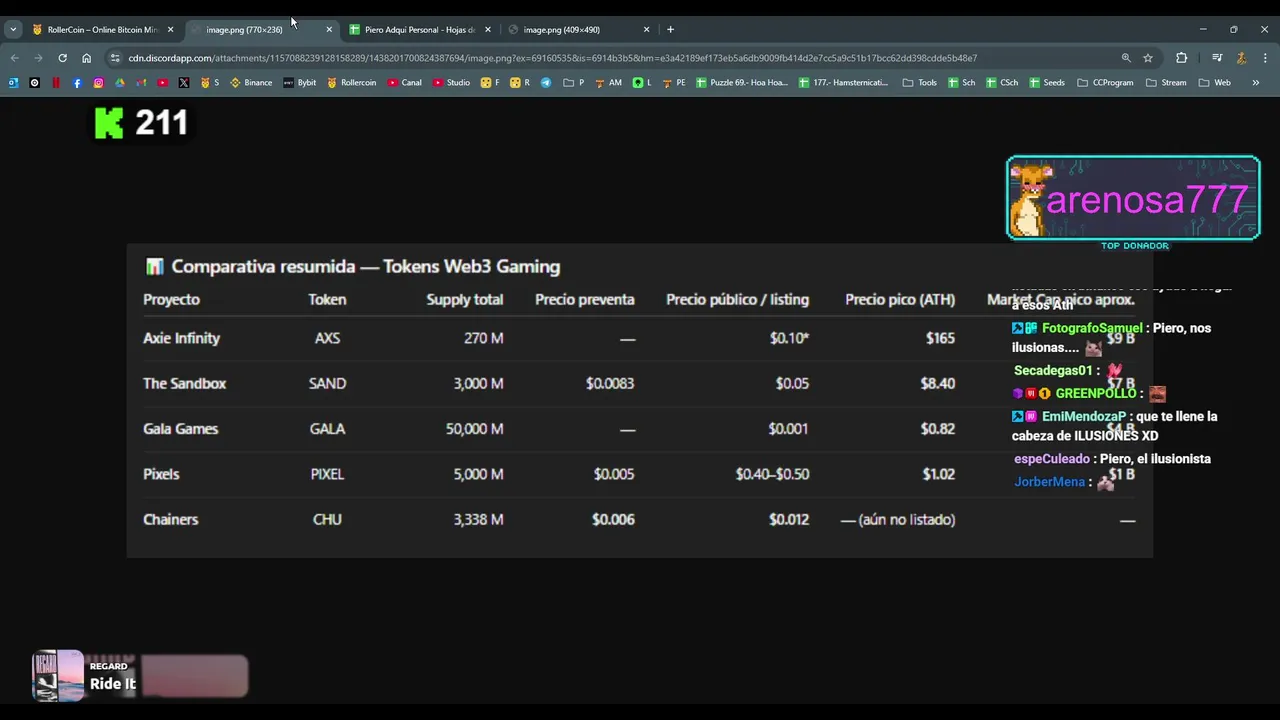Open the Sch spreadsheet bookmark
This screenshot has height=720, width=1280.
click(x=962, y=83)
